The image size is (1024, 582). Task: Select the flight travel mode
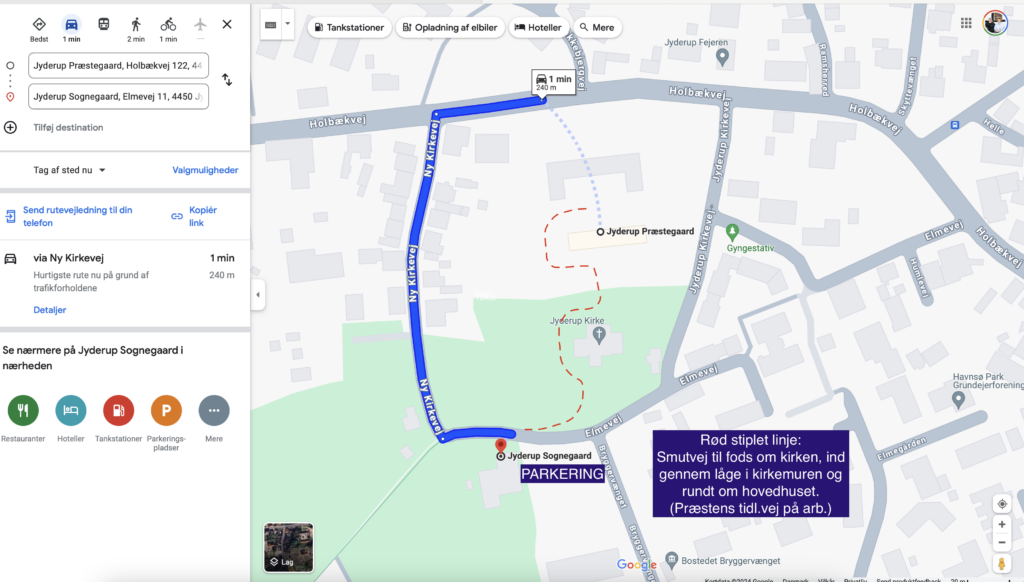coord(200,25)
